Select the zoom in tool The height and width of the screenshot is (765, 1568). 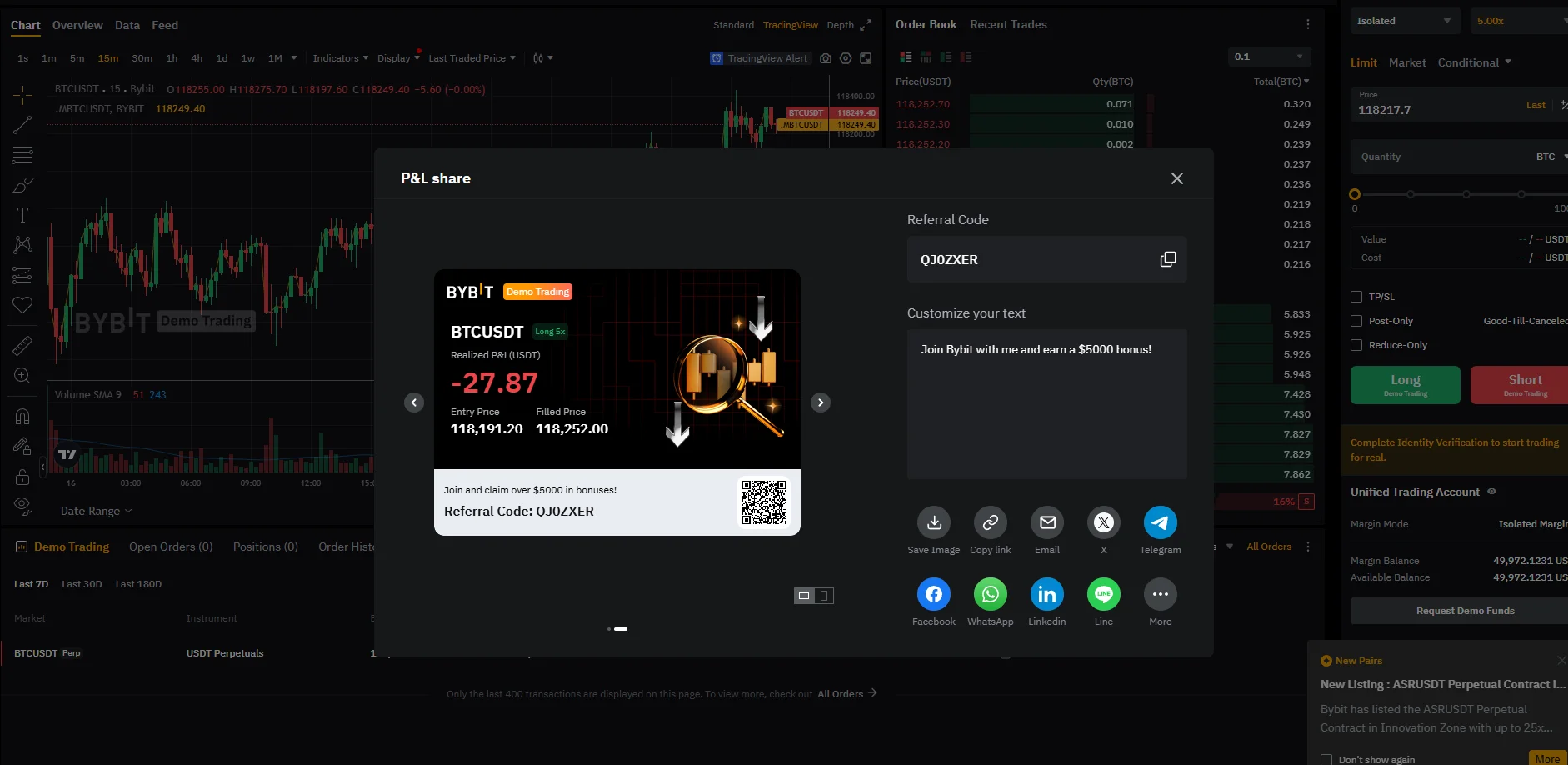coord(22,376)
